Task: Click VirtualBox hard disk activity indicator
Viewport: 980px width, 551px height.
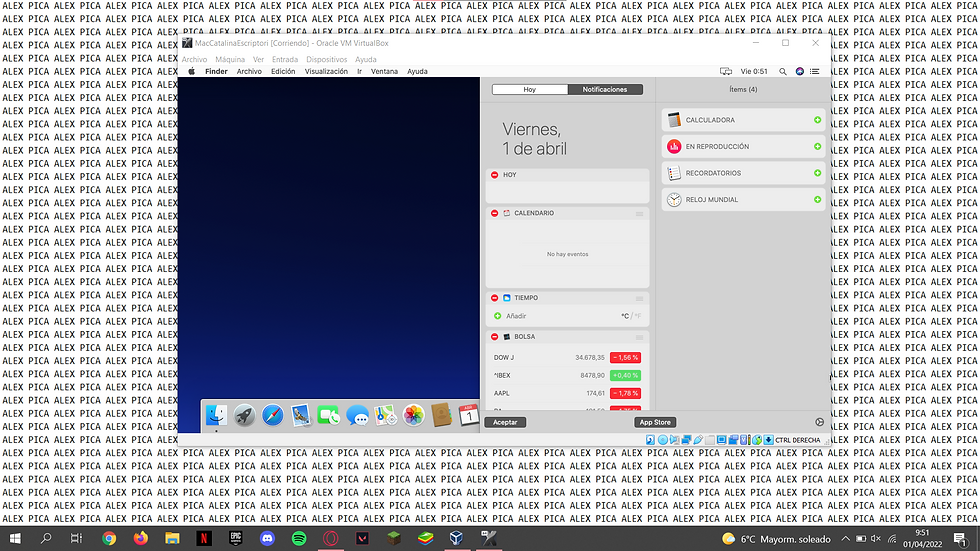Action: click(651, 440)
